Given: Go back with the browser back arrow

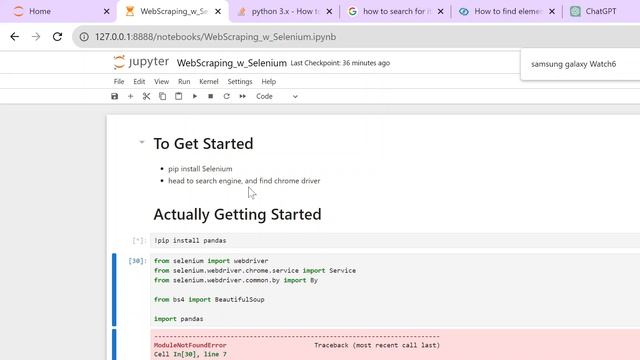Looking at the screenshot, I should pos(15,37).
